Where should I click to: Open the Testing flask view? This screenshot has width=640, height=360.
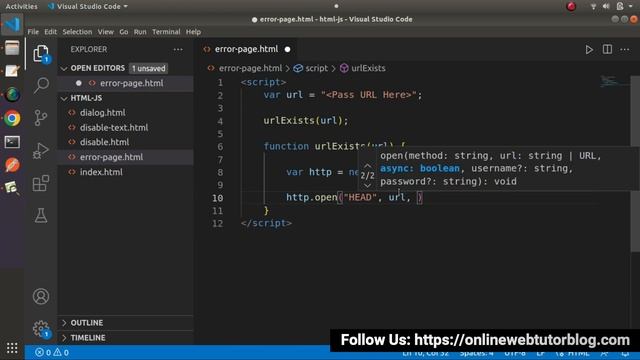point(41,215)
